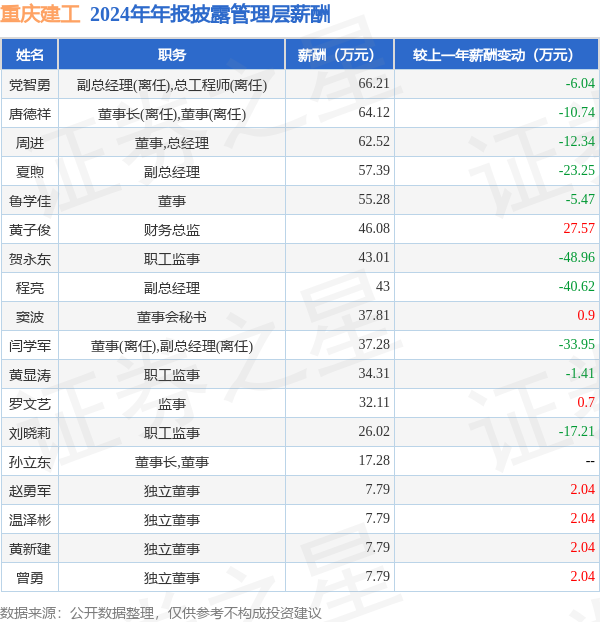Click the name cell 周进
600x622 pixels.
(x=30, y=143)
